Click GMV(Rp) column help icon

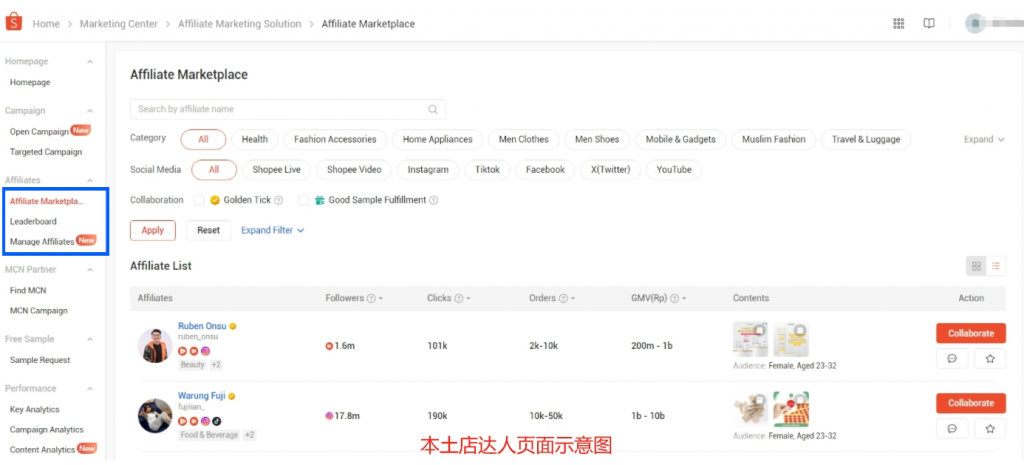pos(674,298)
